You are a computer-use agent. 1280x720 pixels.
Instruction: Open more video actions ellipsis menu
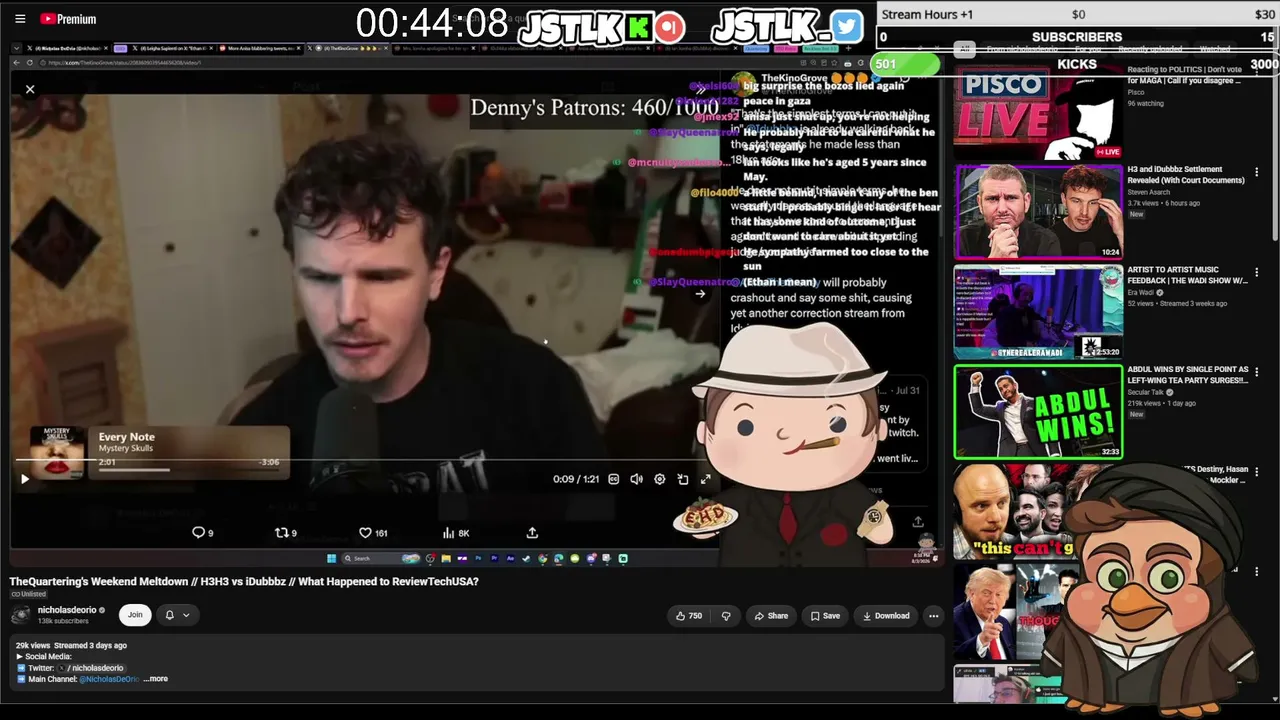click(934, 616)
